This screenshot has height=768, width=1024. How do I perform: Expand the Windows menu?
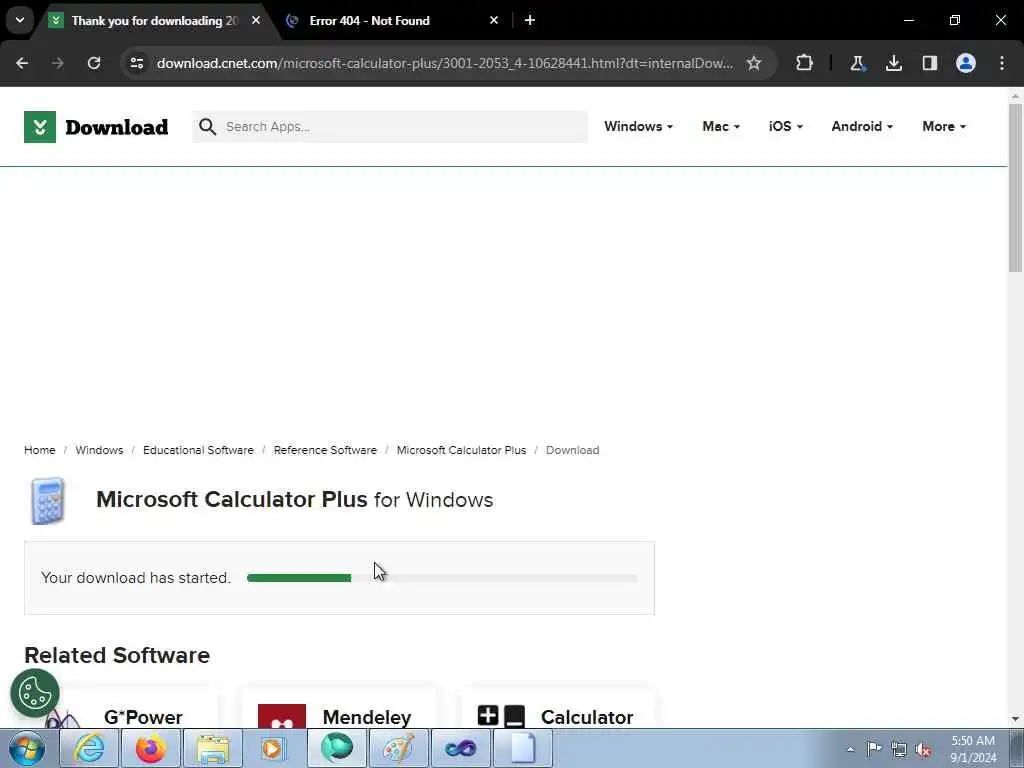pos(638,127)
